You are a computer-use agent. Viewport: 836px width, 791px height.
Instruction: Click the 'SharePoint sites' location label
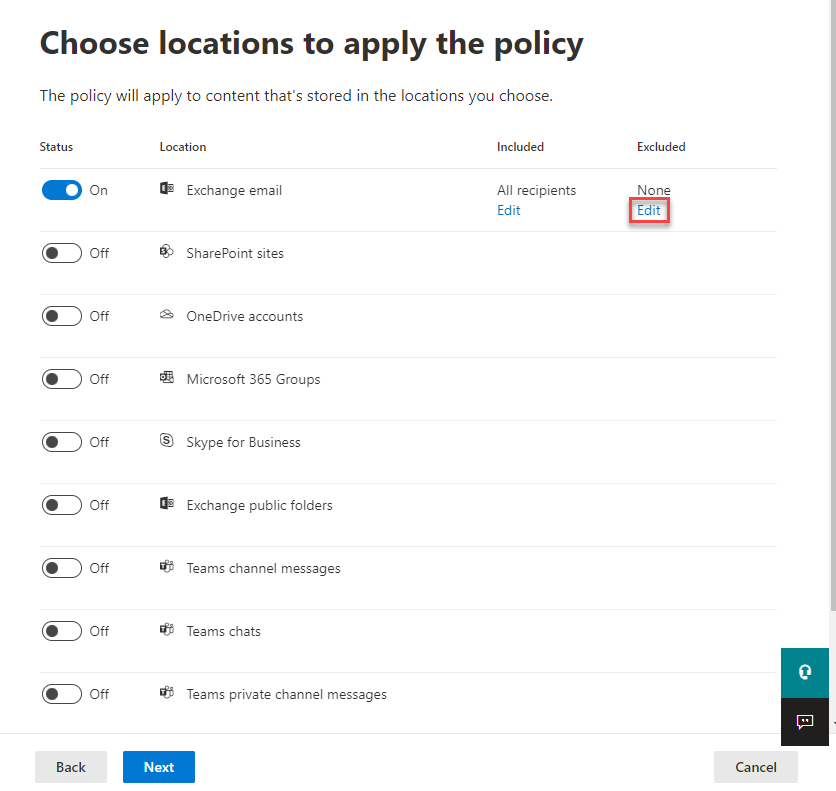235,253
